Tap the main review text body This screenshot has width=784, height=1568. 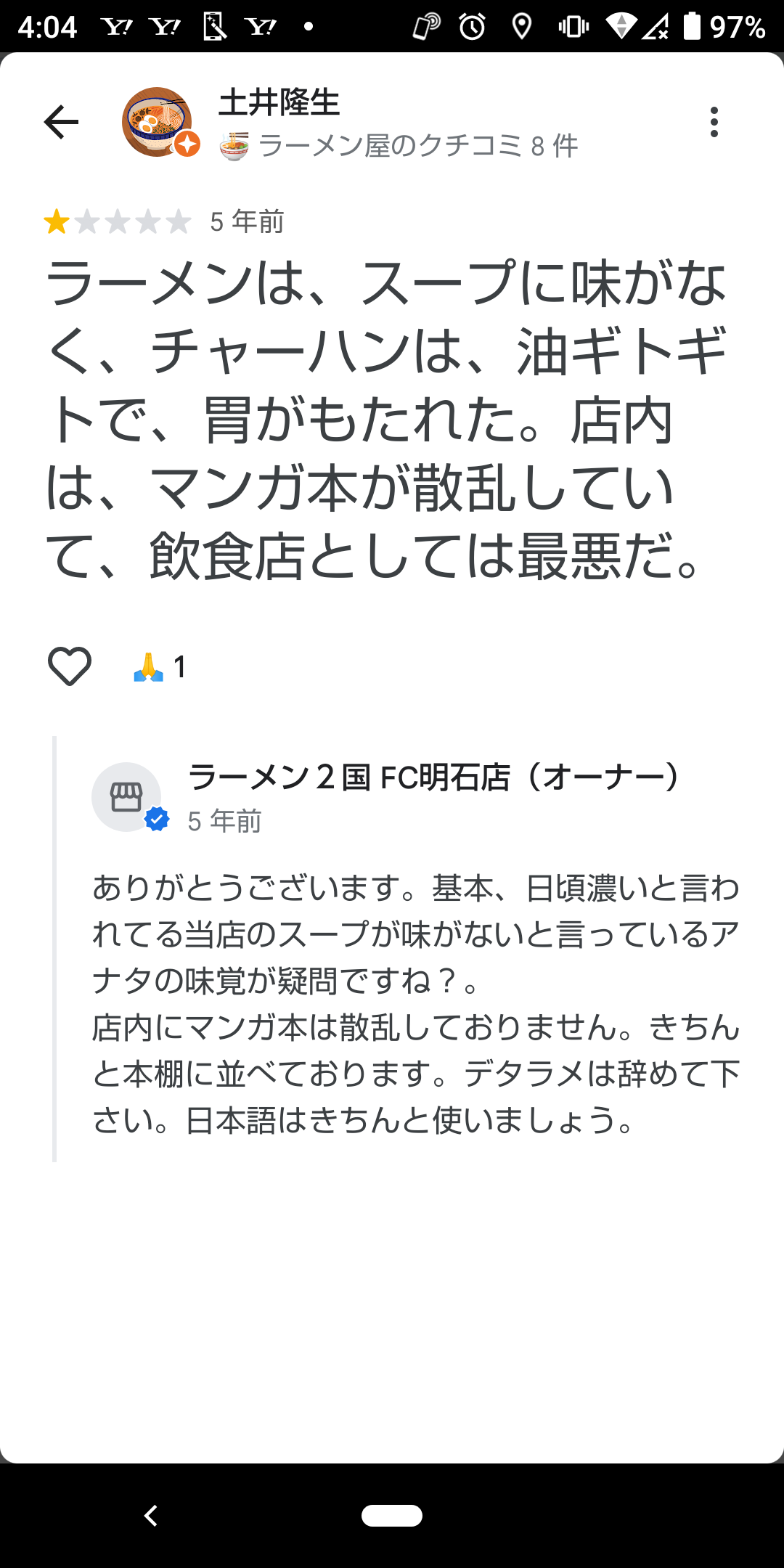(385, 420)
